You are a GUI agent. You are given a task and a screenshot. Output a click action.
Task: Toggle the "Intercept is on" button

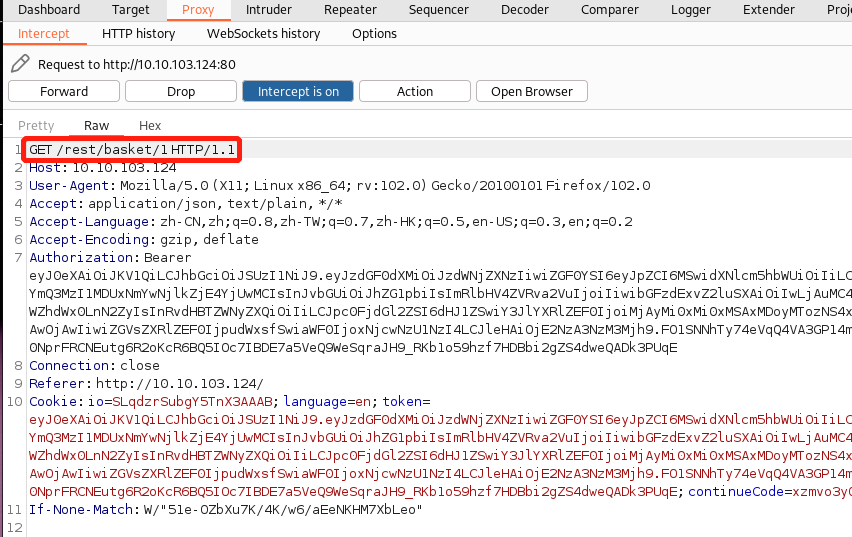click(298, 91)
